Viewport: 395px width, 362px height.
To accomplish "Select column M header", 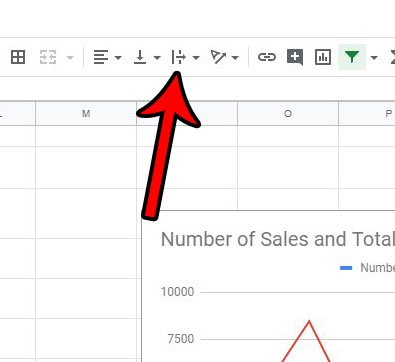I will point(86,114).
